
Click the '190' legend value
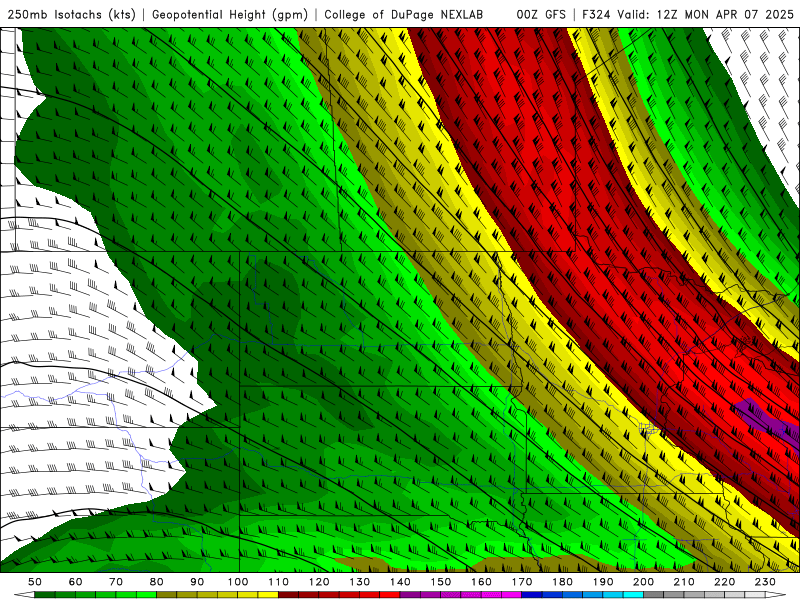pyautogui.click(x=603, y=582)
